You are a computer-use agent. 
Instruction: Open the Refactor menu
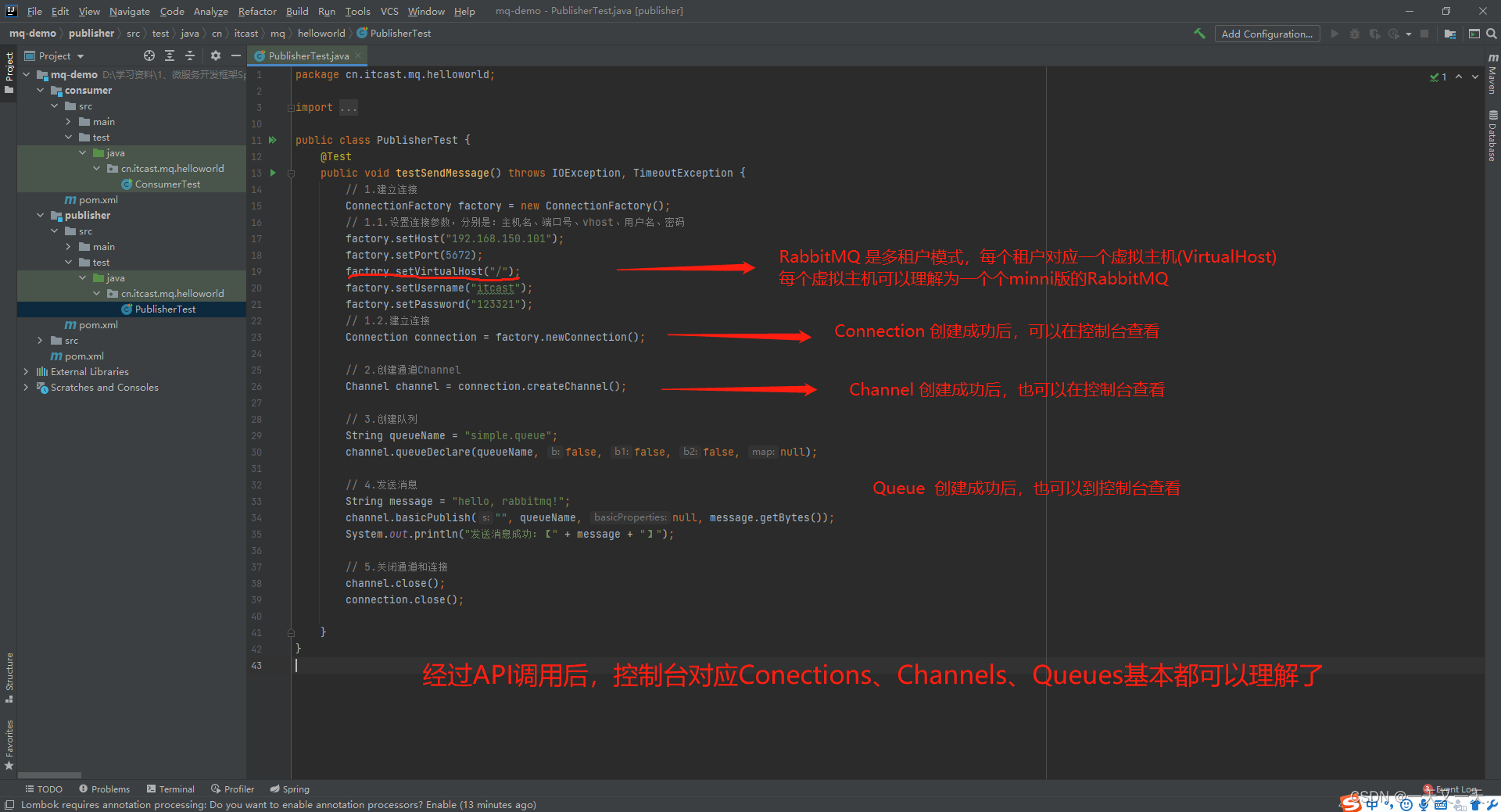coord(257,11)
